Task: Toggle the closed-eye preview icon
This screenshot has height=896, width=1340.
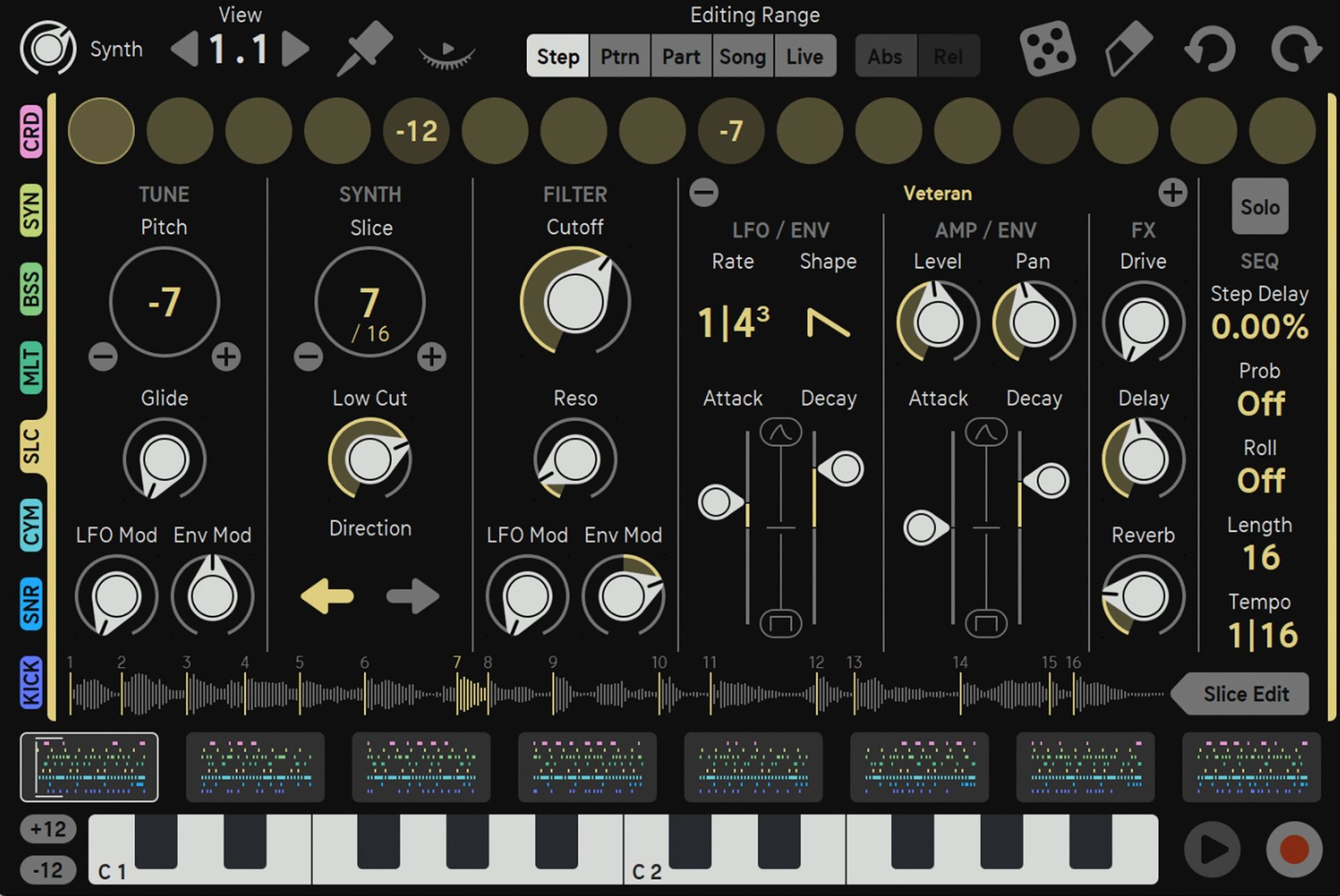Action: pos(445,54)
